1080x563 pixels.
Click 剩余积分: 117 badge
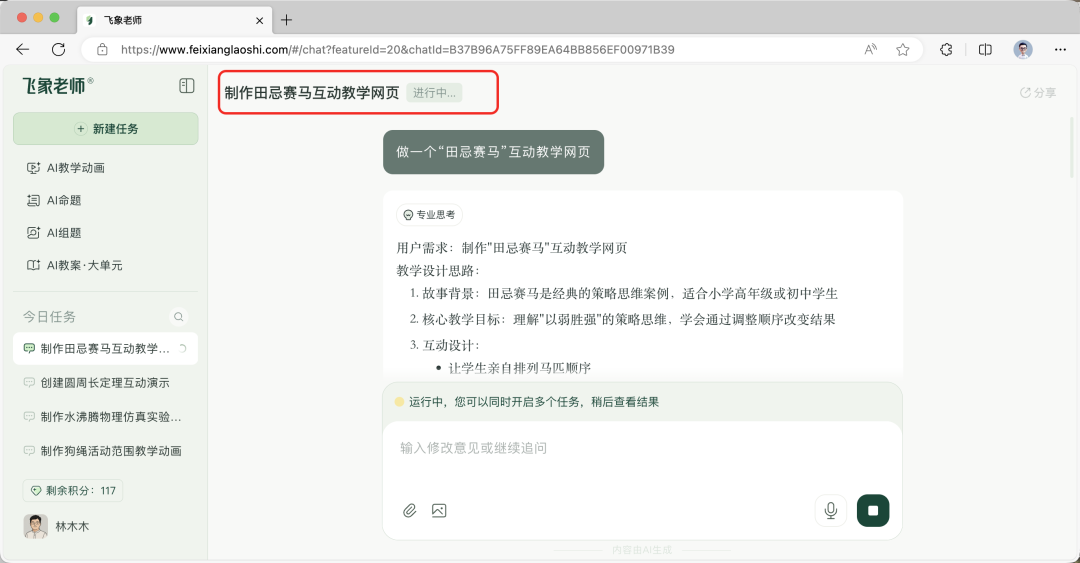point(73,491)
